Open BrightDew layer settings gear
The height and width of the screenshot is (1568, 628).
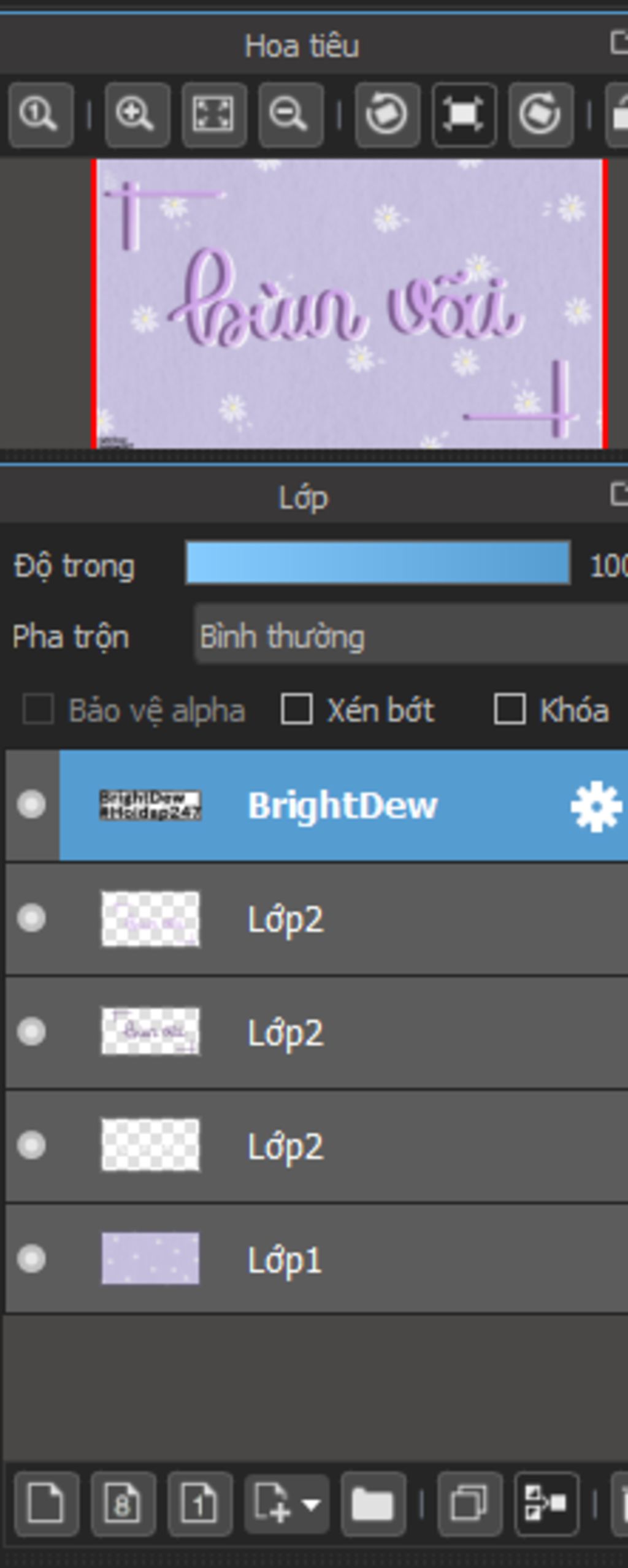tap(595, 805)
